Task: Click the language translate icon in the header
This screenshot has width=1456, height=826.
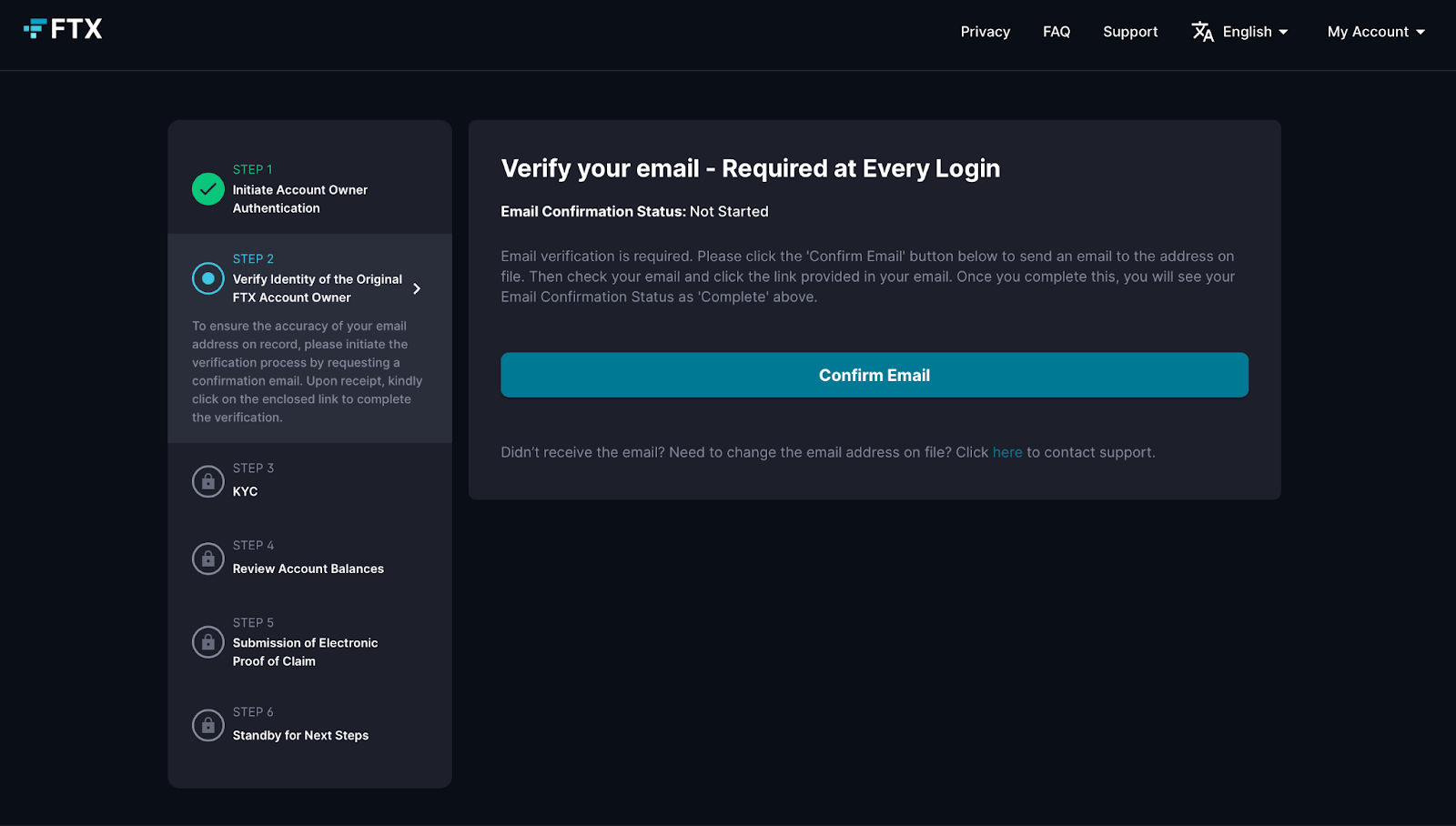Action: (1202, 32)
